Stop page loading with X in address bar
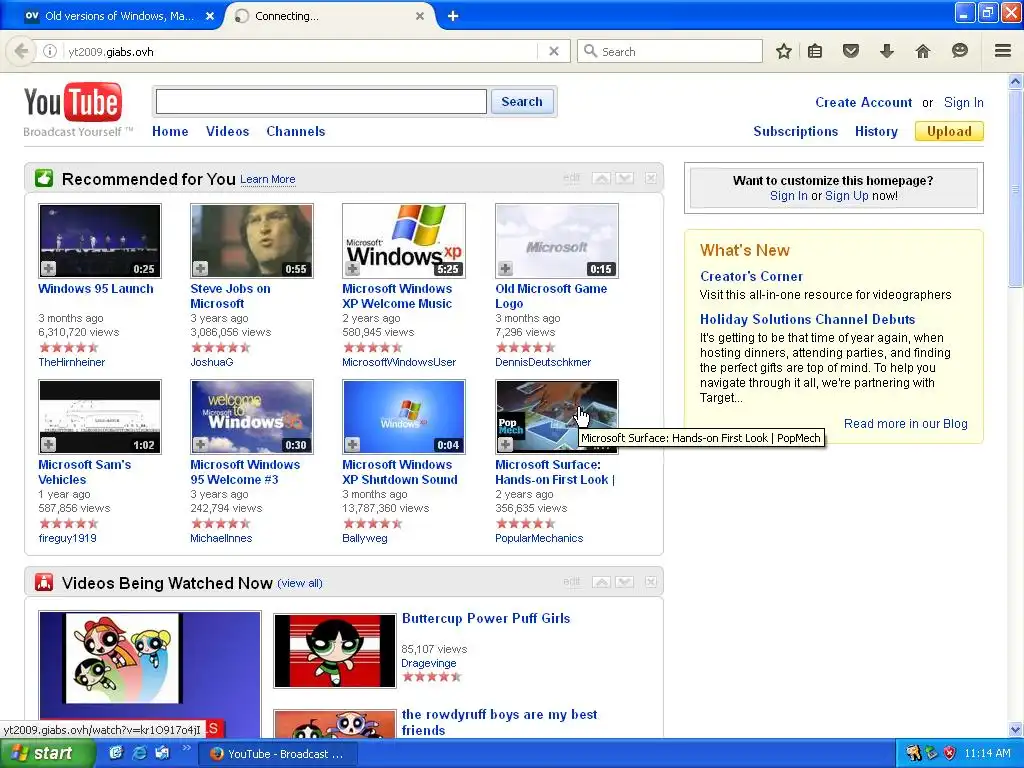Viewport: 1024px width, 768px height. (554, 51)
